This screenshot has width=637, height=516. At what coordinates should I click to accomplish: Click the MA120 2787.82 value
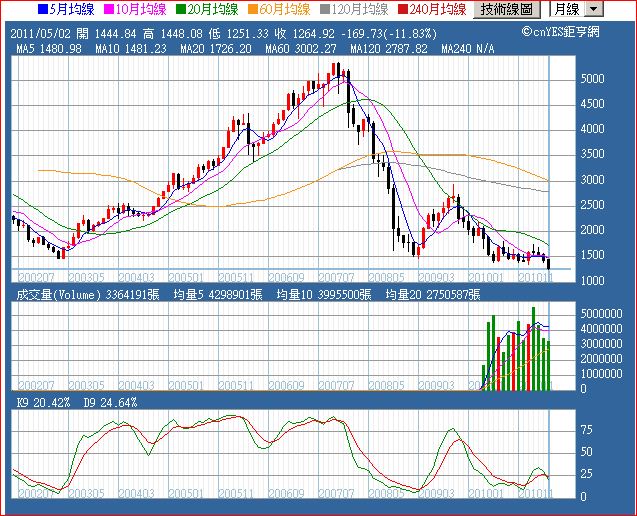[388, 49]
